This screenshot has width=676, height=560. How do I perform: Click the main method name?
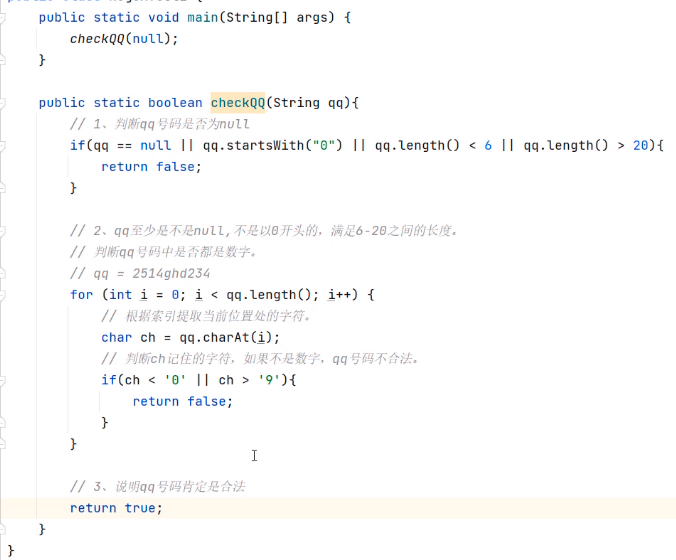[x=203, y=18]
